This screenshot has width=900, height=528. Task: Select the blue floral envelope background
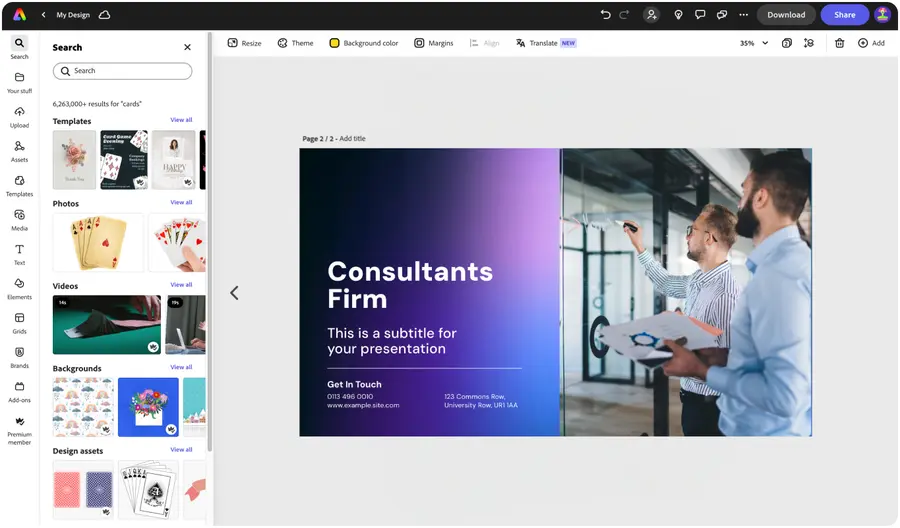[149, 407]
